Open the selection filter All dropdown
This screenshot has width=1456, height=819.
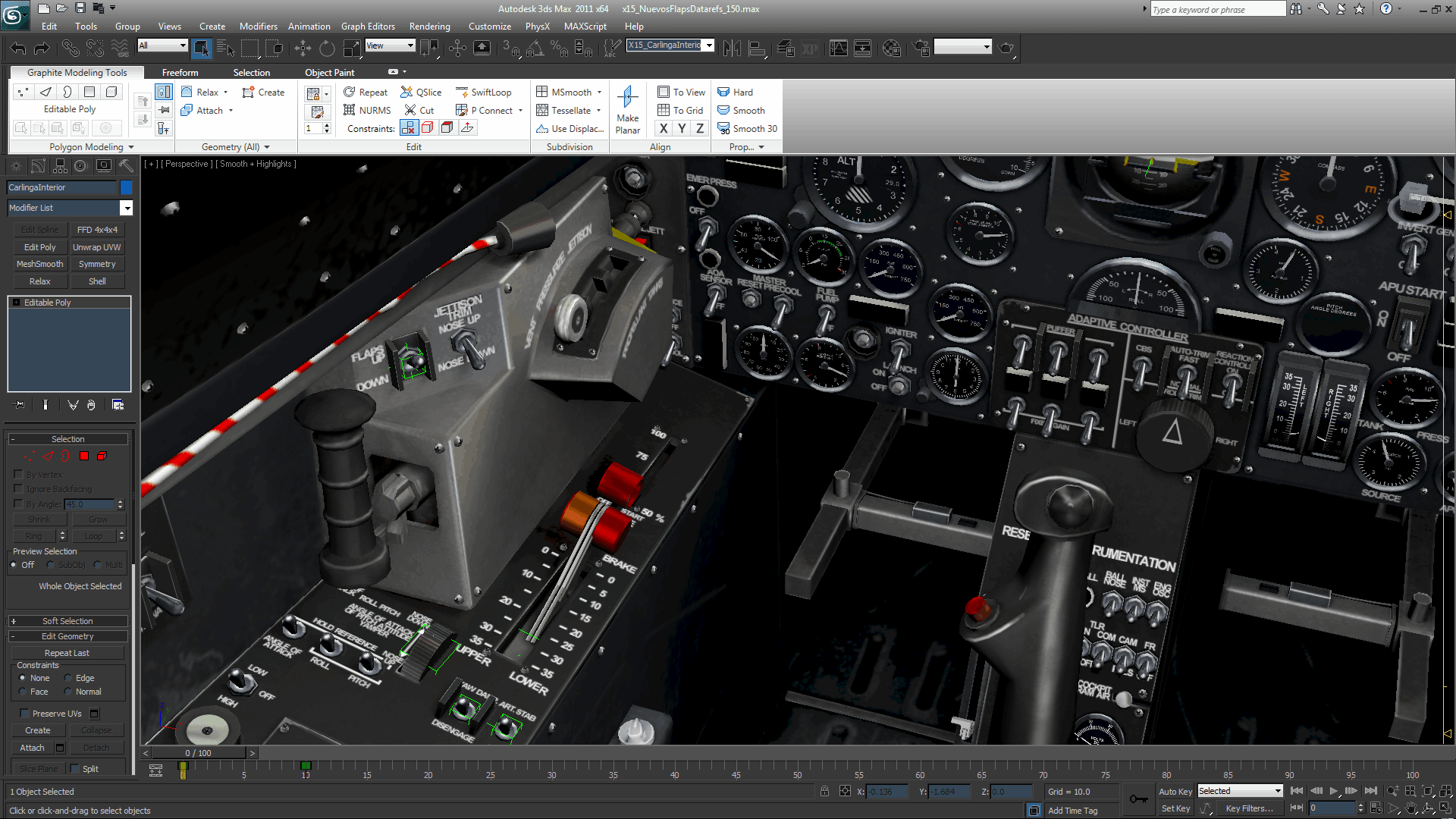(162, 45)
